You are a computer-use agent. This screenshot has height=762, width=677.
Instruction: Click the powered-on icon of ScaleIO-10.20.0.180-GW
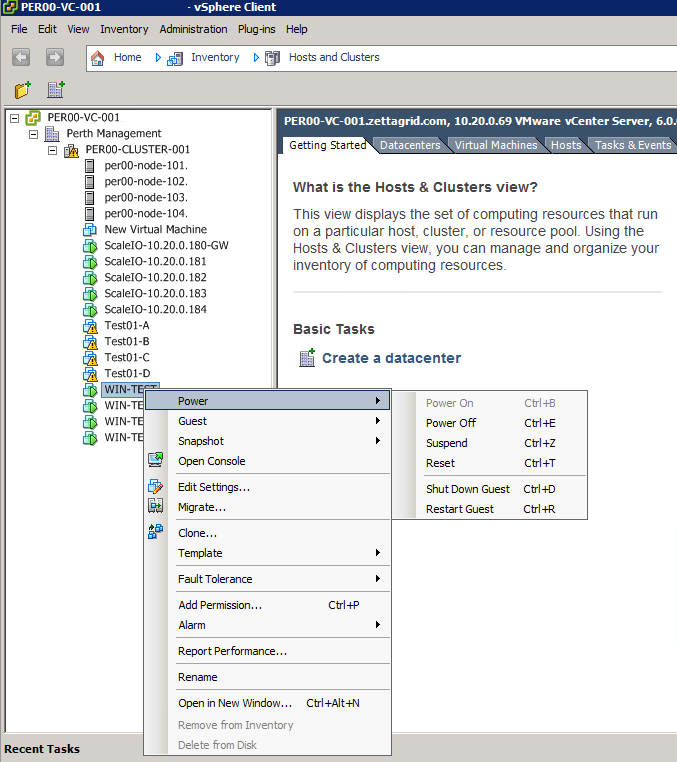click(x=90, y=246)
